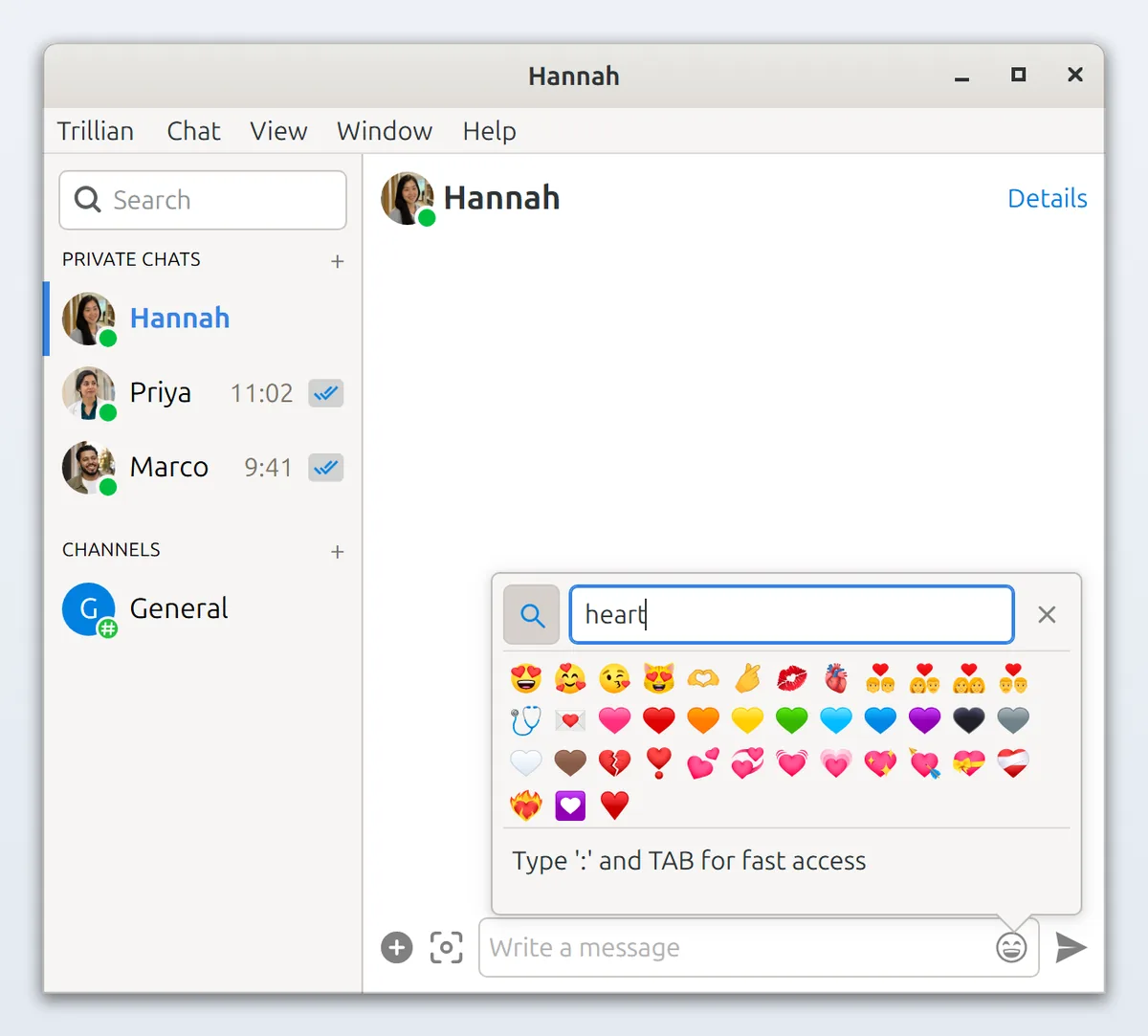The width and height of the screenshot is (1148, 1036).
Task: Pick the heart exclamation emoji
Action: 659,762
